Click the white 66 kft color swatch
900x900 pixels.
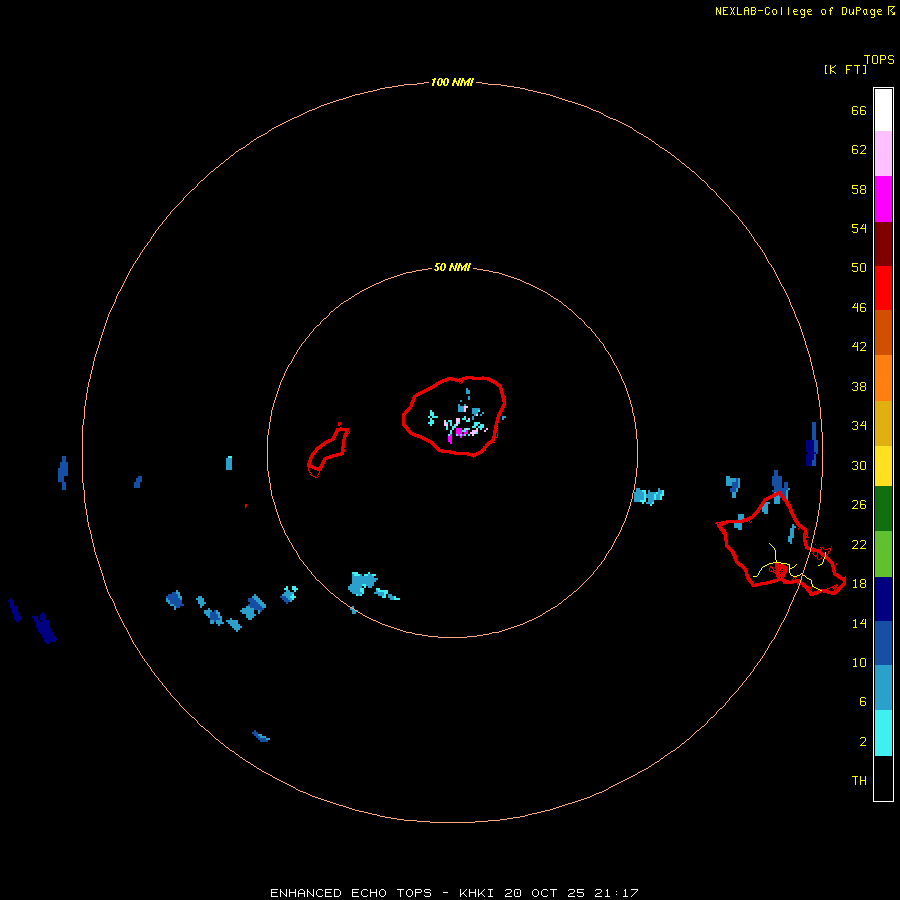click(883, 110)
